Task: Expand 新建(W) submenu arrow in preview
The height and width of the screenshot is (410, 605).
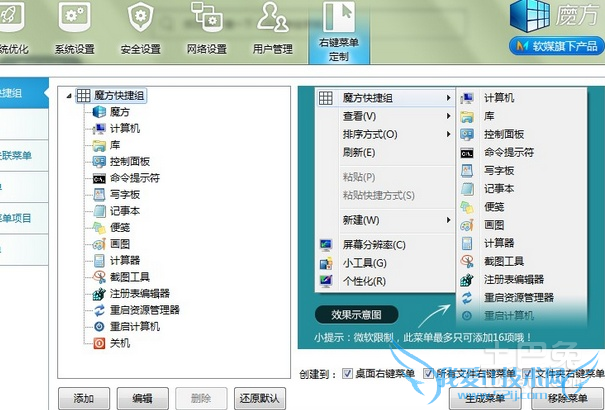Action: tap(448, 220)
